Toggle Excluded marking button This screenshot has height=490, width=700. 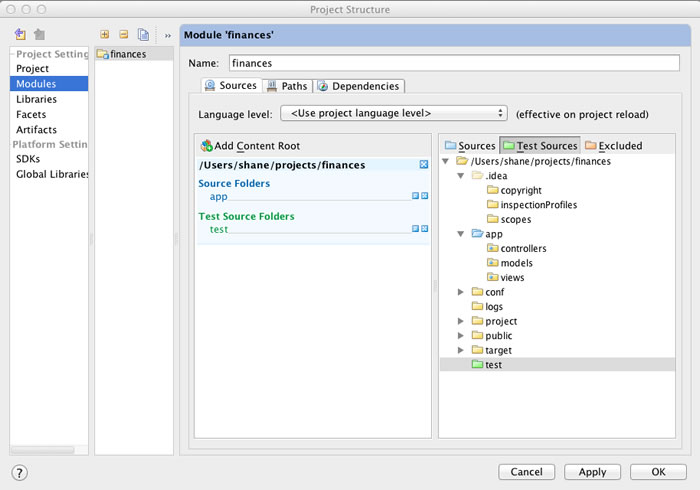(x=613, y=146)
